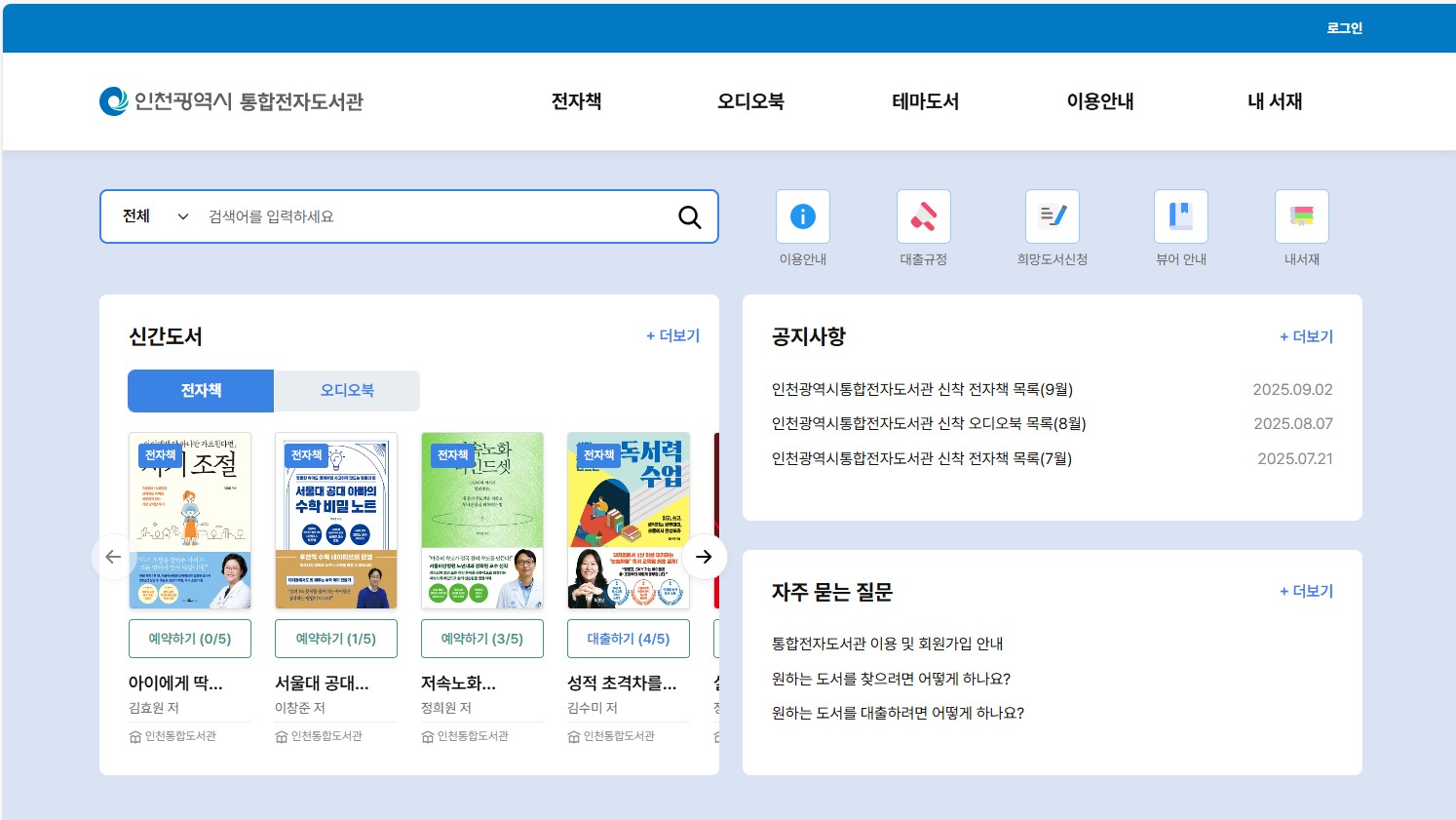Image resolution: width=1456 pixels, height=820 pixels.
Task: Open the 로그인 link
Action: 1344,27
